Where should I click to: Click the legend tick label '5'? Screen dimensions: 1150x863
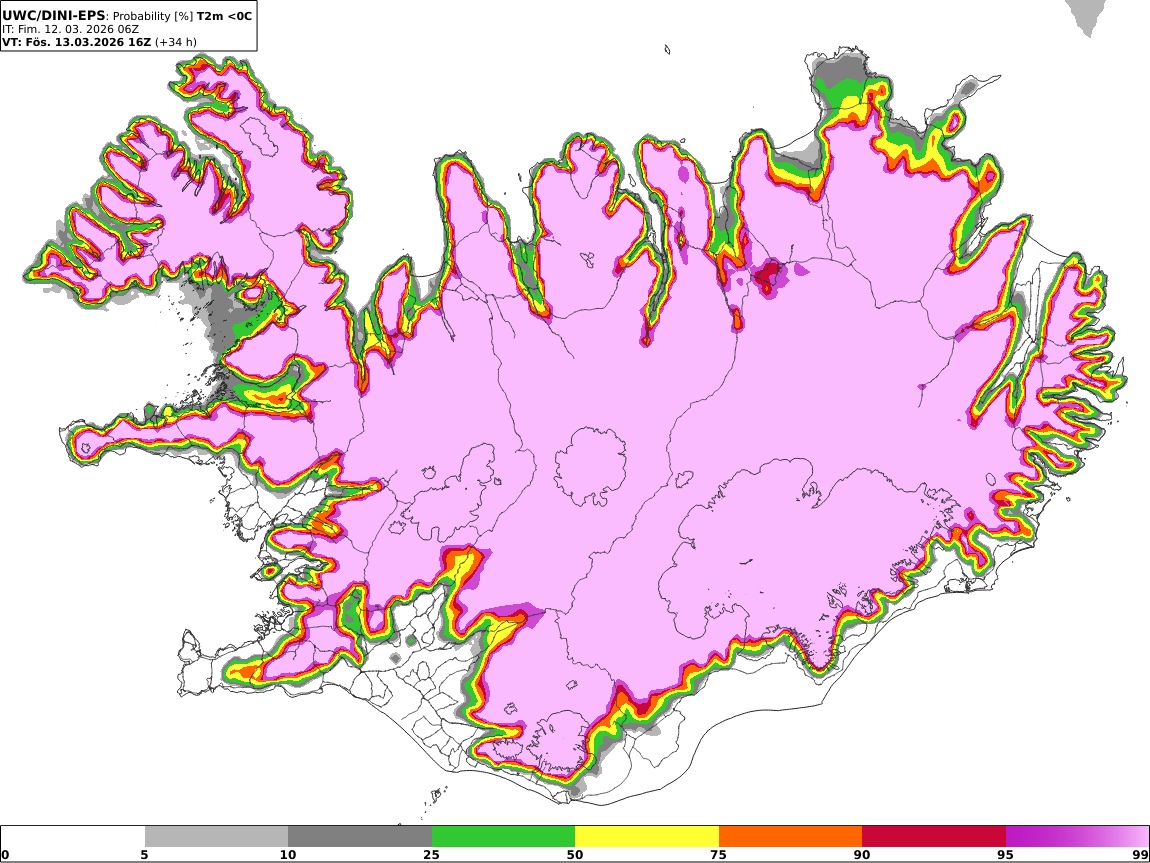(x=145, y=855)
